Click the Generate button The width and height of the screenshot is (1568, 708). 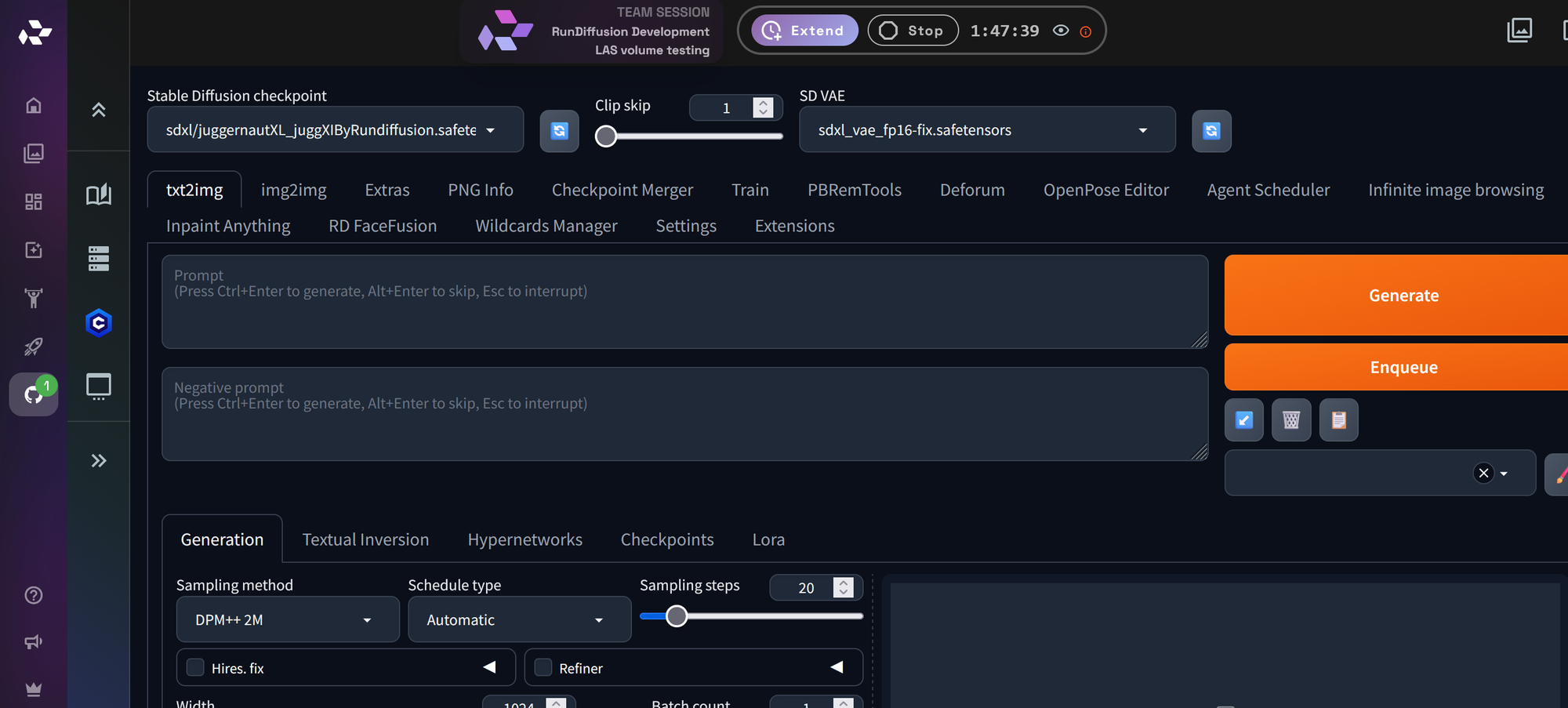pyautogui.click(x=1403, y=295)
